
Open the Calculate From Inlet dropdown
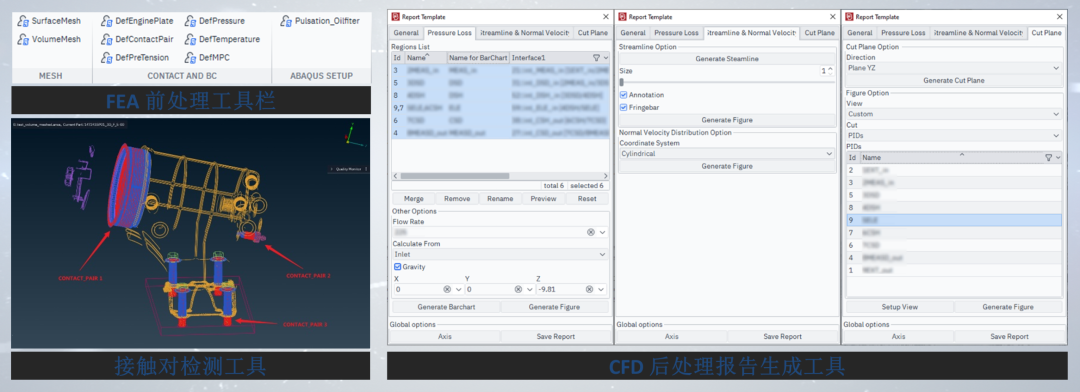pyautogui.click(x=499, y=254)
